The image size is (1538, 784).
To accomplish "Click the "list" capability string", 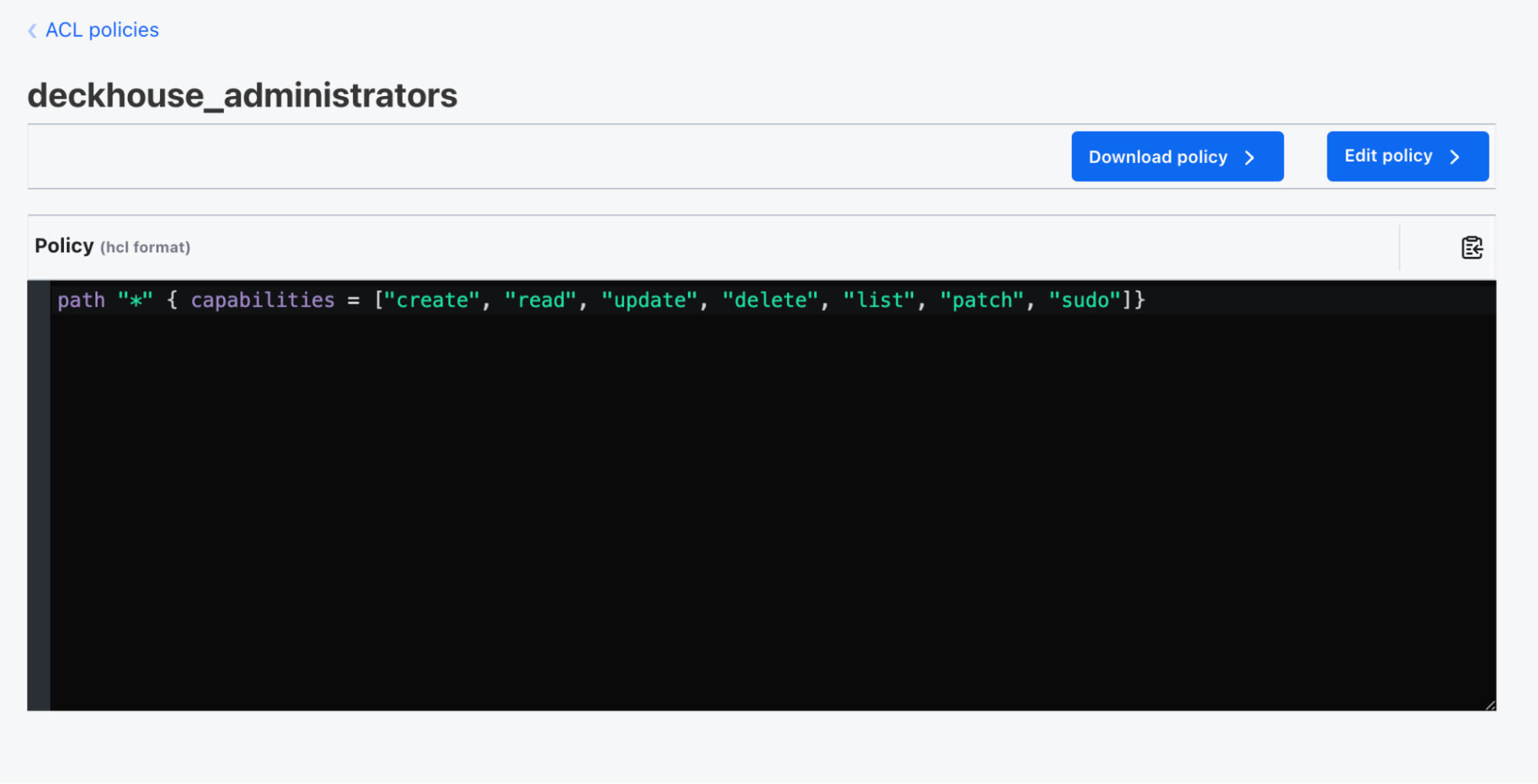I will (879, 300).
